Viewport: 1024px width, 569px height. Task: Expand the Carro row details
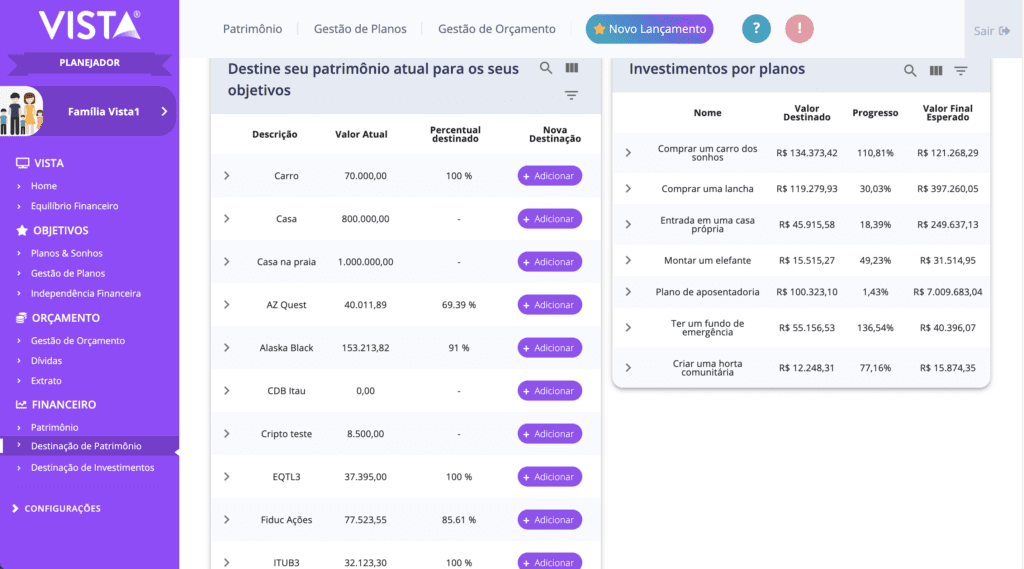click(x=227, y=176)
